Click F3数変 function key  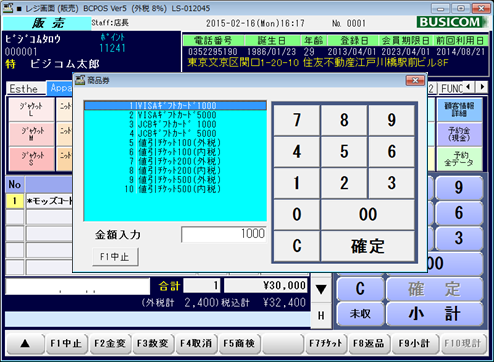point(153,343)
